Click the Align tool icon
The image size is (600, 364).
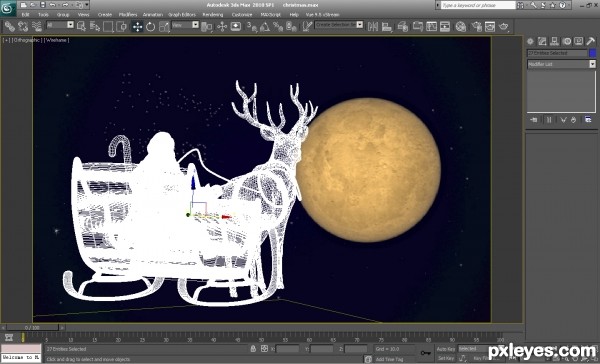[x=387, y=26]
